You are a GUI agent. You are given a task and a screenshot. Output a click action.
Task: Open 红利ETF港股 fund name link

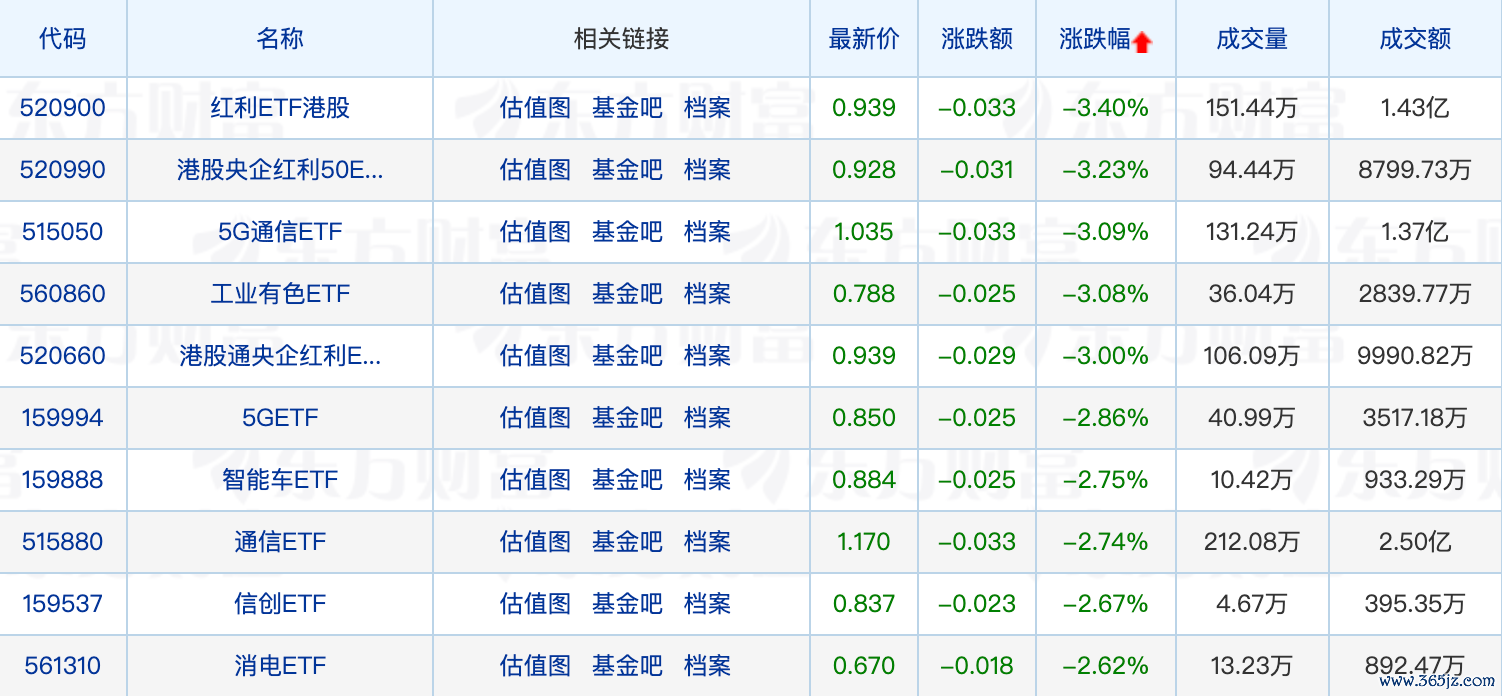[280, 108]
